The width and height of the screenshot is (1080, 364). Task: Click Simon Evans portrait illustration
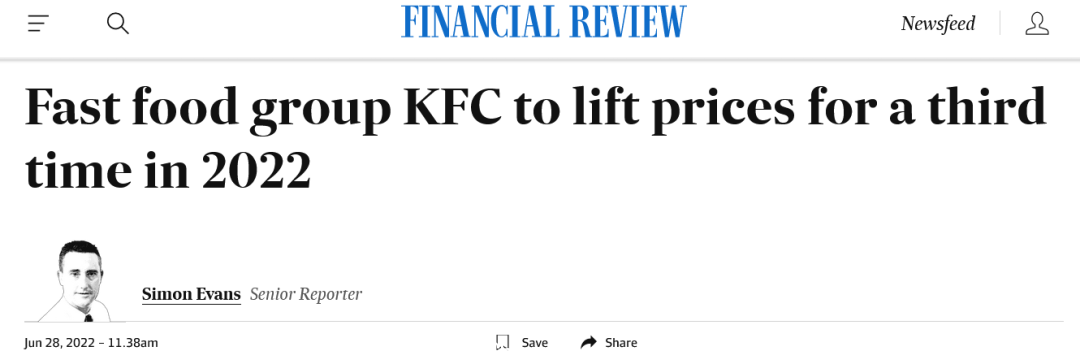tap(79, 281)
